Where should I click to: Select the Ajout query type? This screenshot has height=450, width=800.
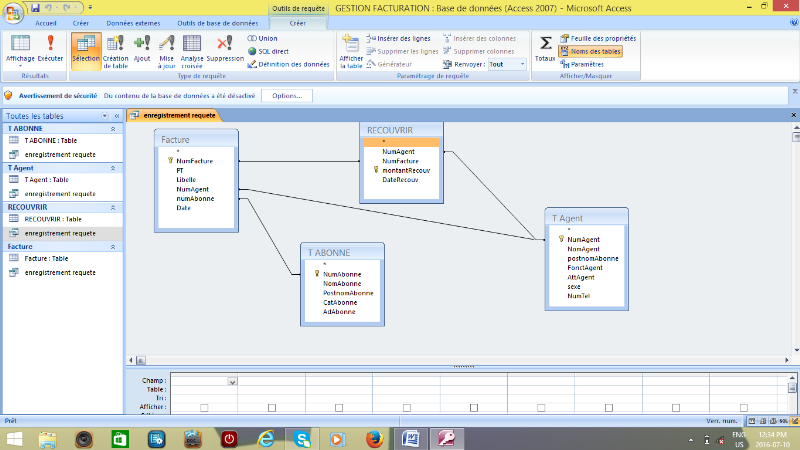coord(142,48)
